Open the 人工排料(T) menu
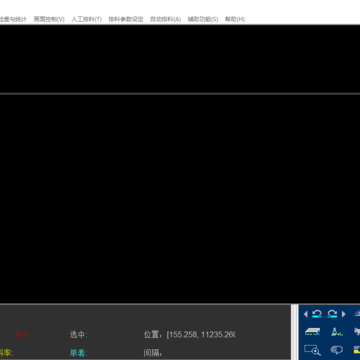360x360 pixels. click(86, 19)
